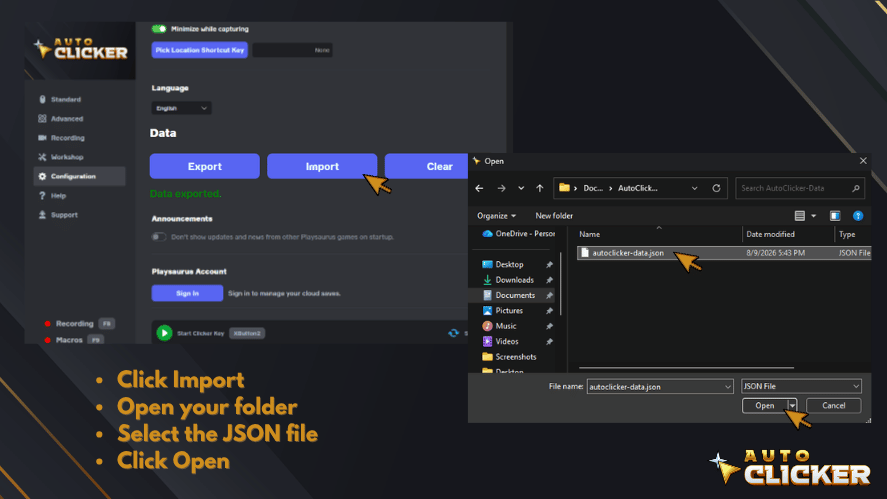Expand the address bar history dropdown
Screen dimensions: 887x499
[695, 188]
